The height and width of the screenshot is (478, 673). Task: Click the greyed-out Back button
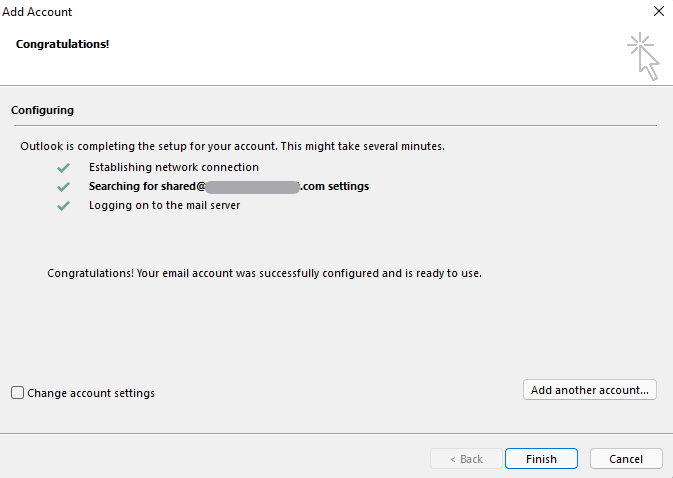pos(466,459)
